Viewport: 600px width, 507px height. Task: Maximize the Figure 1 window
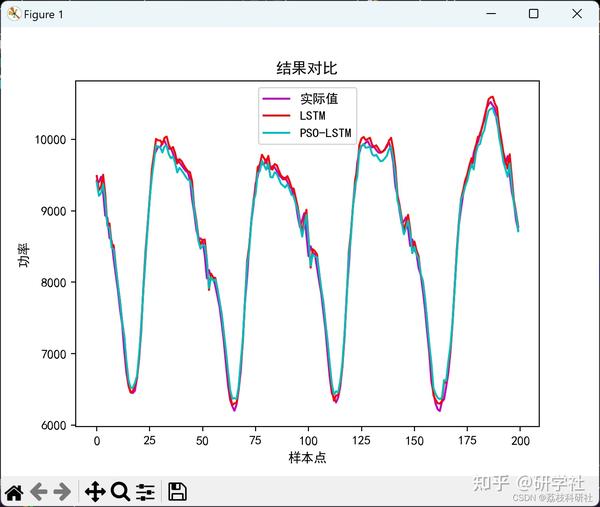(x=533, y=14)
